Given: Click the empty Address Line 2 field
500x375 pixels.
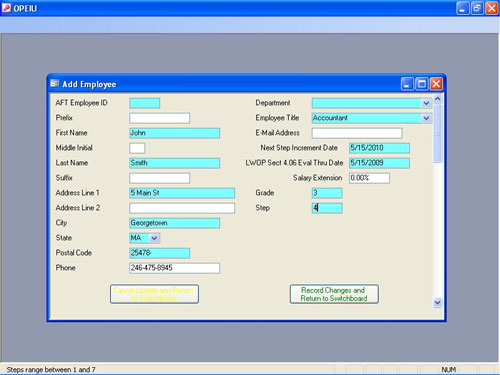Looking at the screenshot, I should [182, 208].
